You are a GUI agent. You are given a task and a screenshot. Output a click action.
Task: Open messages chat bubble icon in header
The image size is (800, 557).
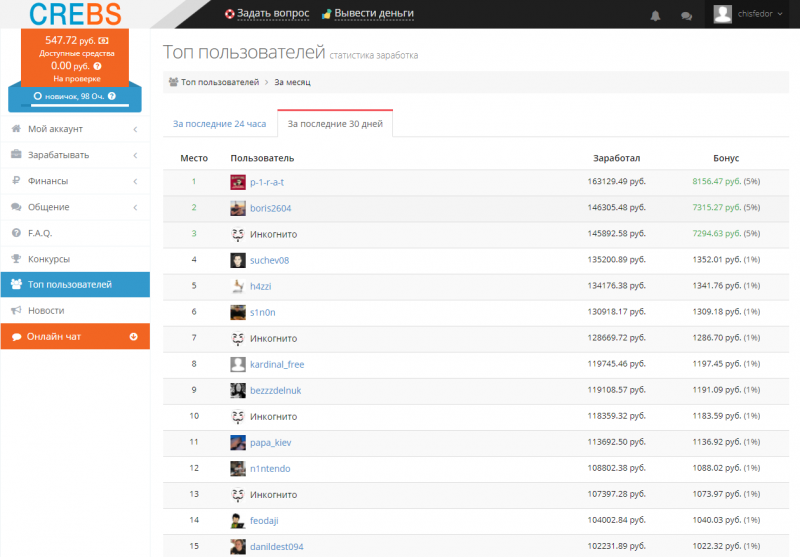686,16
